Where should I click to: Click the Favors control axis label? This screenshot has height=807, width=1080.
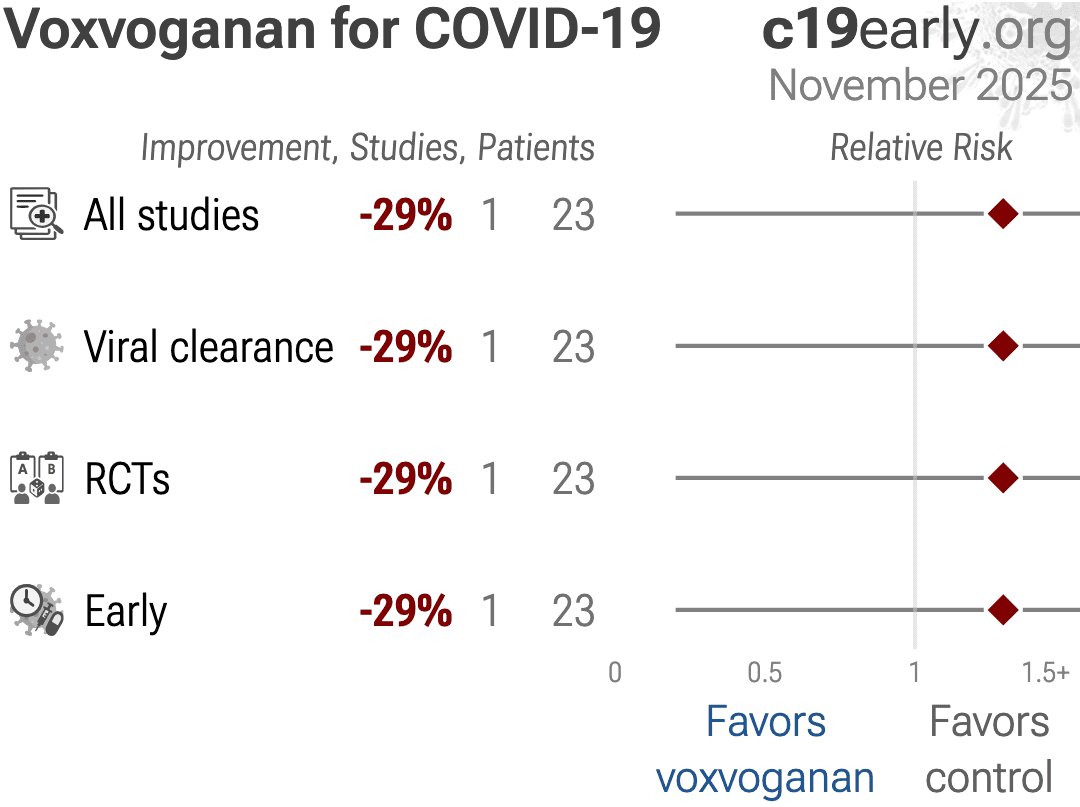(x=989, y=750)
